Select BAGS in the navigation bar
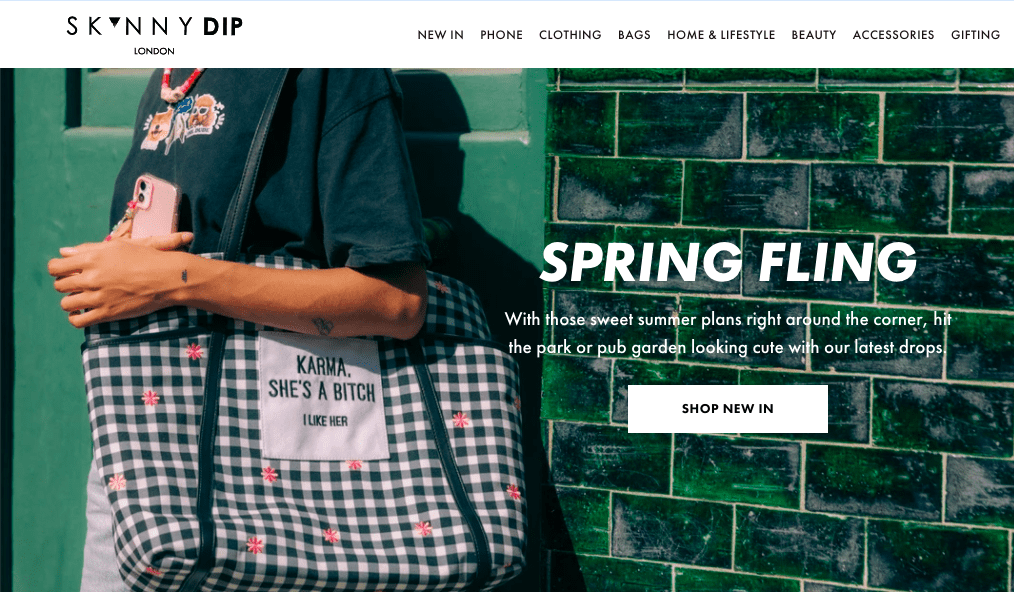The width and height of the screenshot is (1014, 592). click(634, 35)
